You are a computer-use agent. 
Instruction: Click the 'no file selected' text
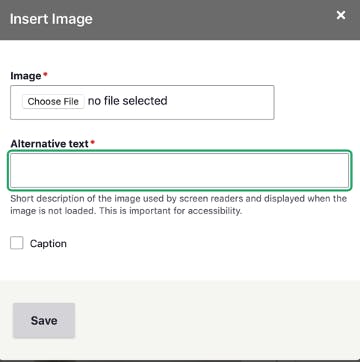[x=127, y=101]
